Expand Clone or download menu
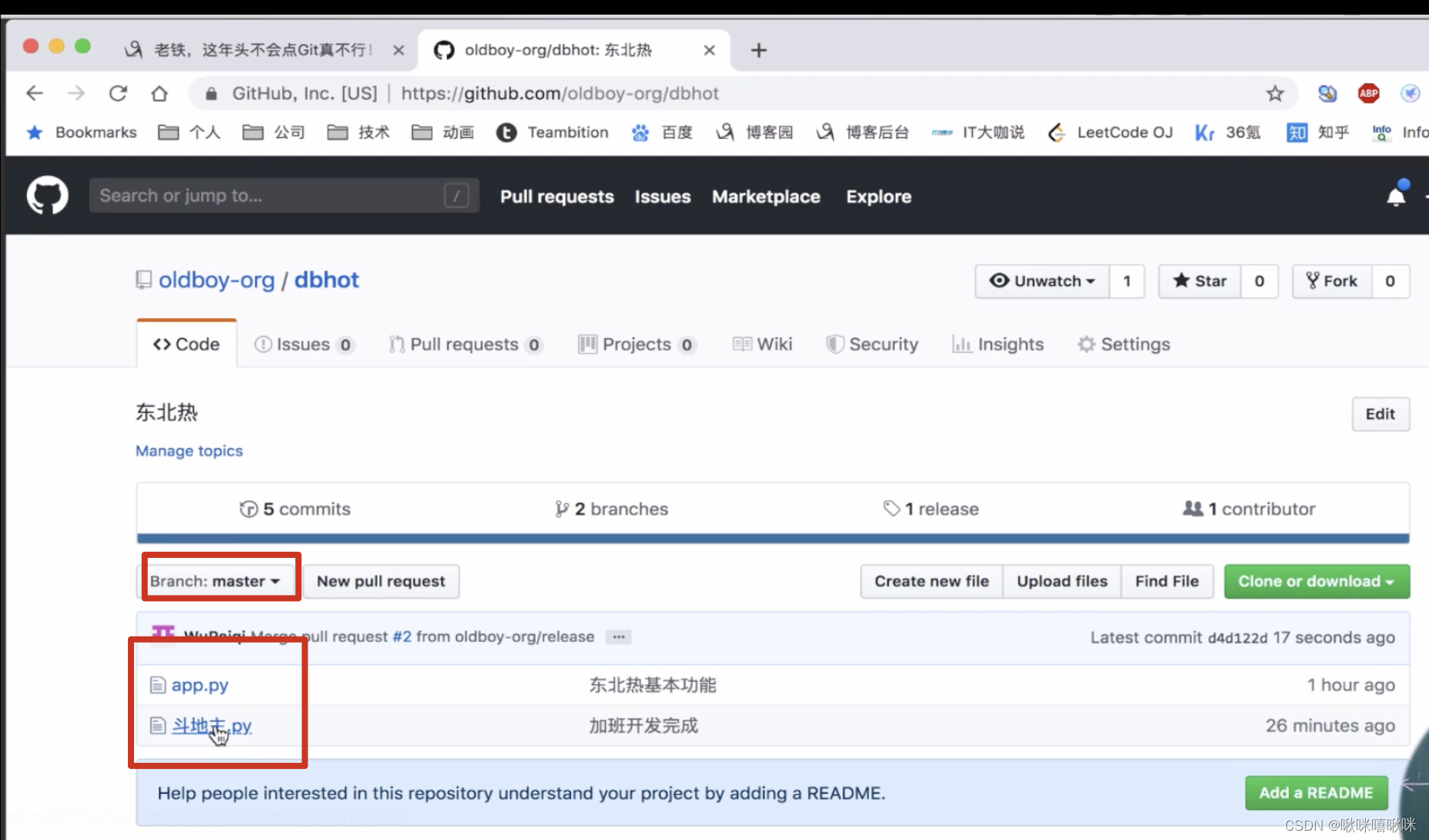 click(x=1316, y=581)
